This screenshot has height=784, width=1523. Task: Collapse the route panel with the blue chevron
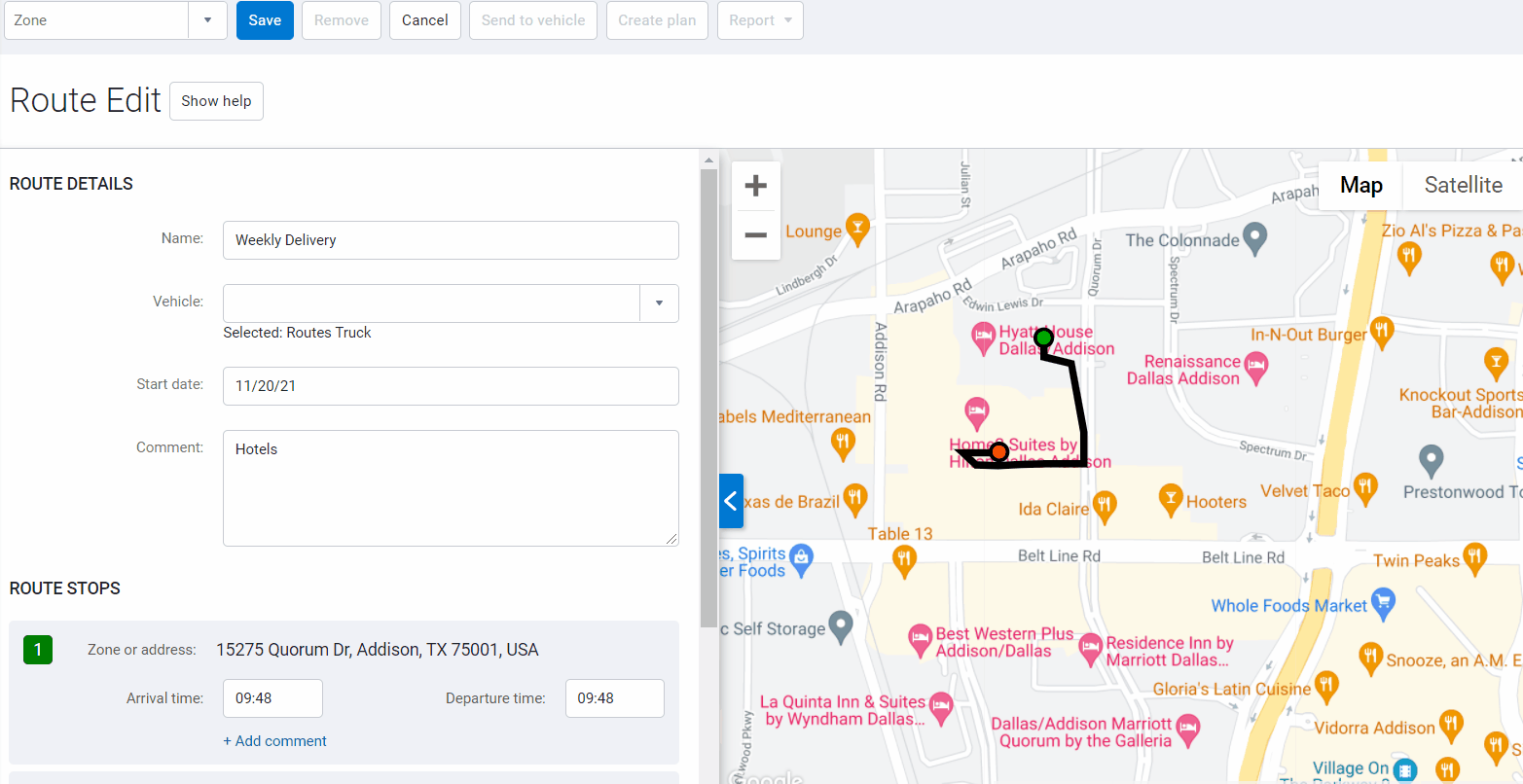[731, 501]
